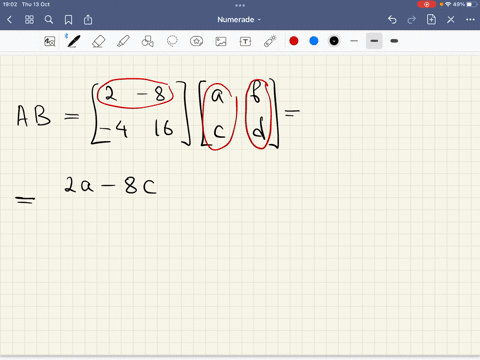
Task: Choose the blue pen color
Action: tap(314, 41)
